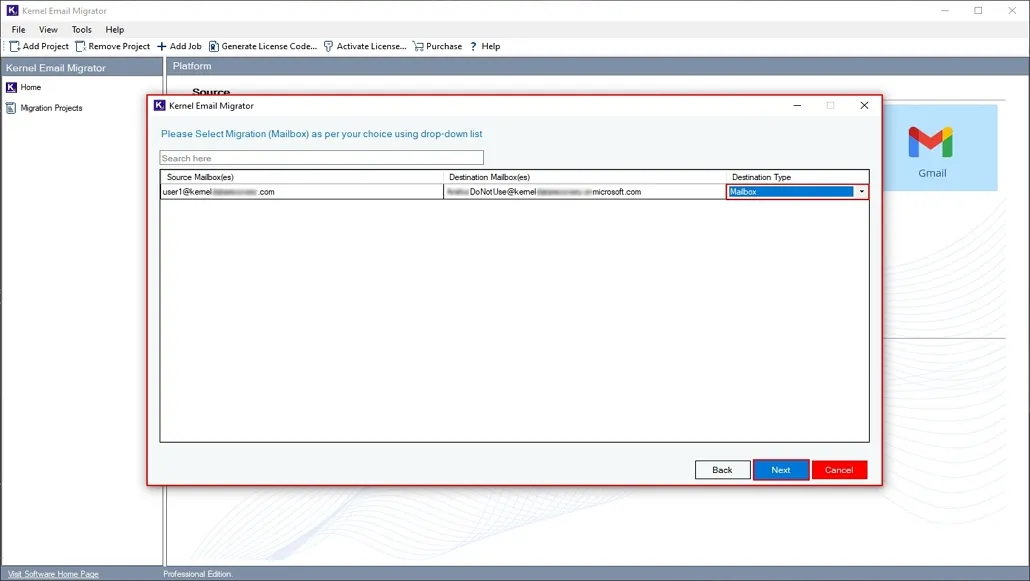Open the Destination Type Mailbox dropdown

coord(861,192)
